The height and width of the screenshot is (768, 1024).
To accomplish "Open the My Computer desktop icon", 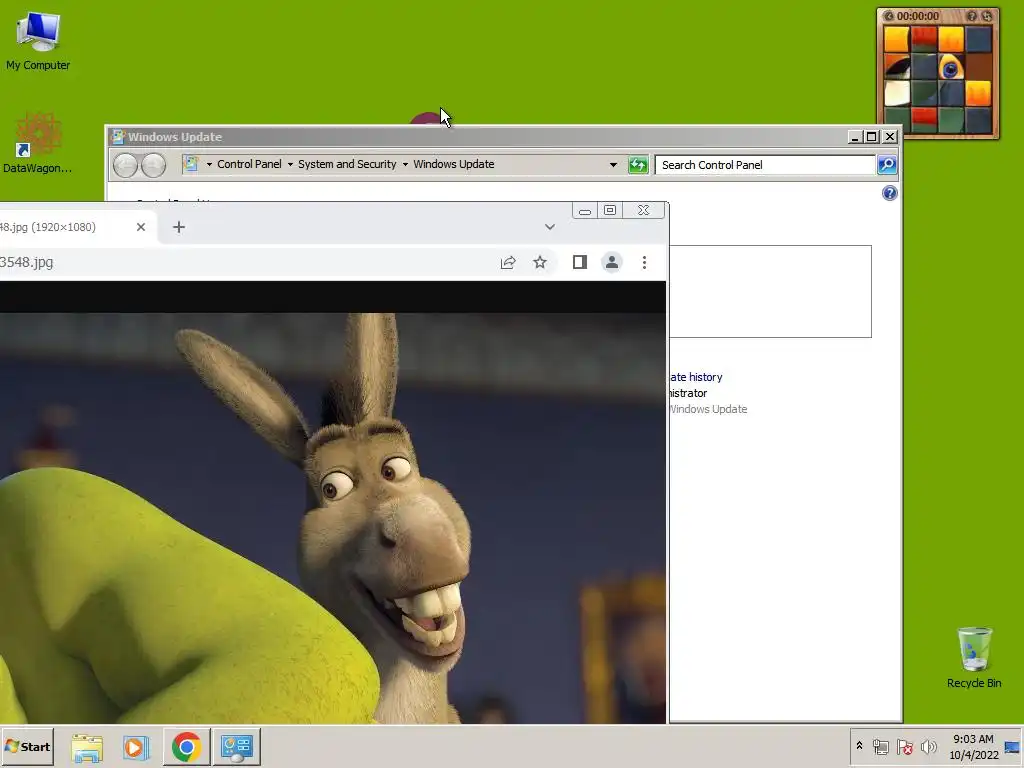I will [x=38, y=40].
